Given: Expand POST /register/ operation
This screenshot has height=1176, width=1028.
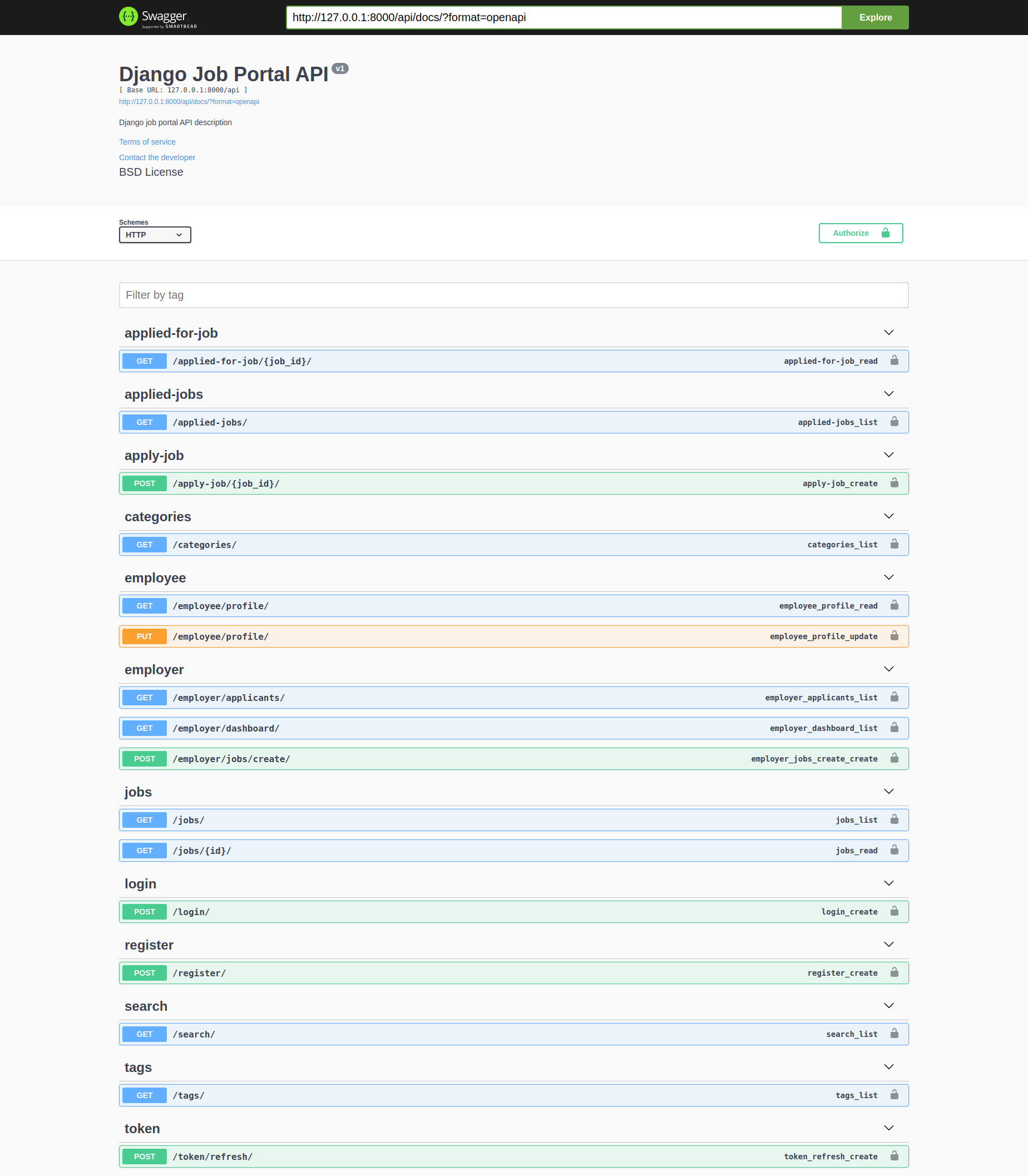Looking at the screenshot, I should pos(513,973).
